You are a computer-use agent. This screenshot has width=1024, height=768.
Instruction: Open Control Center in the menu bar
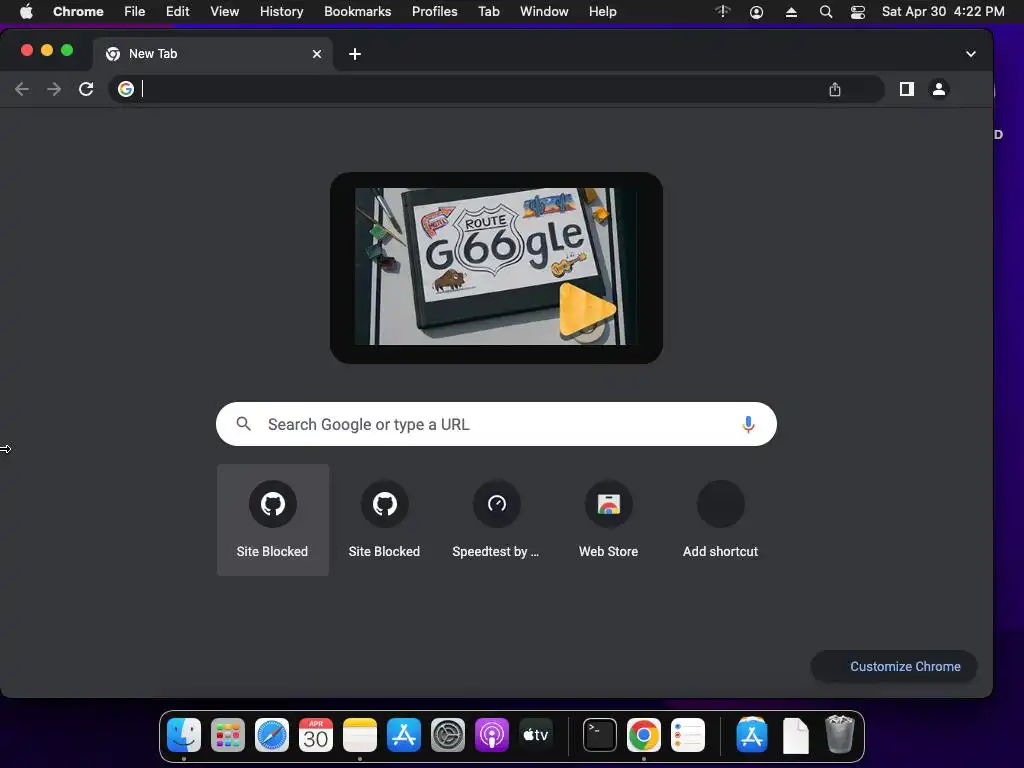pyautogui.click(x=857, y=12)
